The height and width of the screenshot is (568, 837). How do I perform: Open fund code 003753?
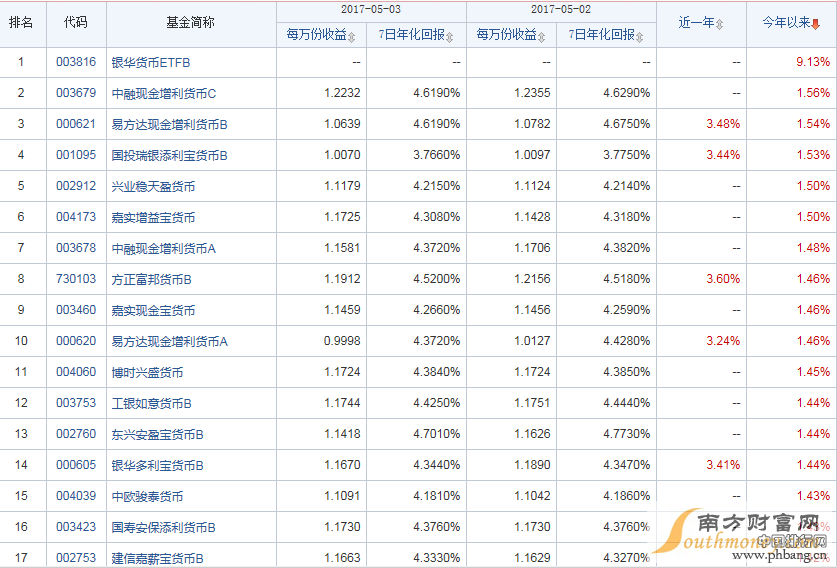pyautogui.click(x=76, y=403)
